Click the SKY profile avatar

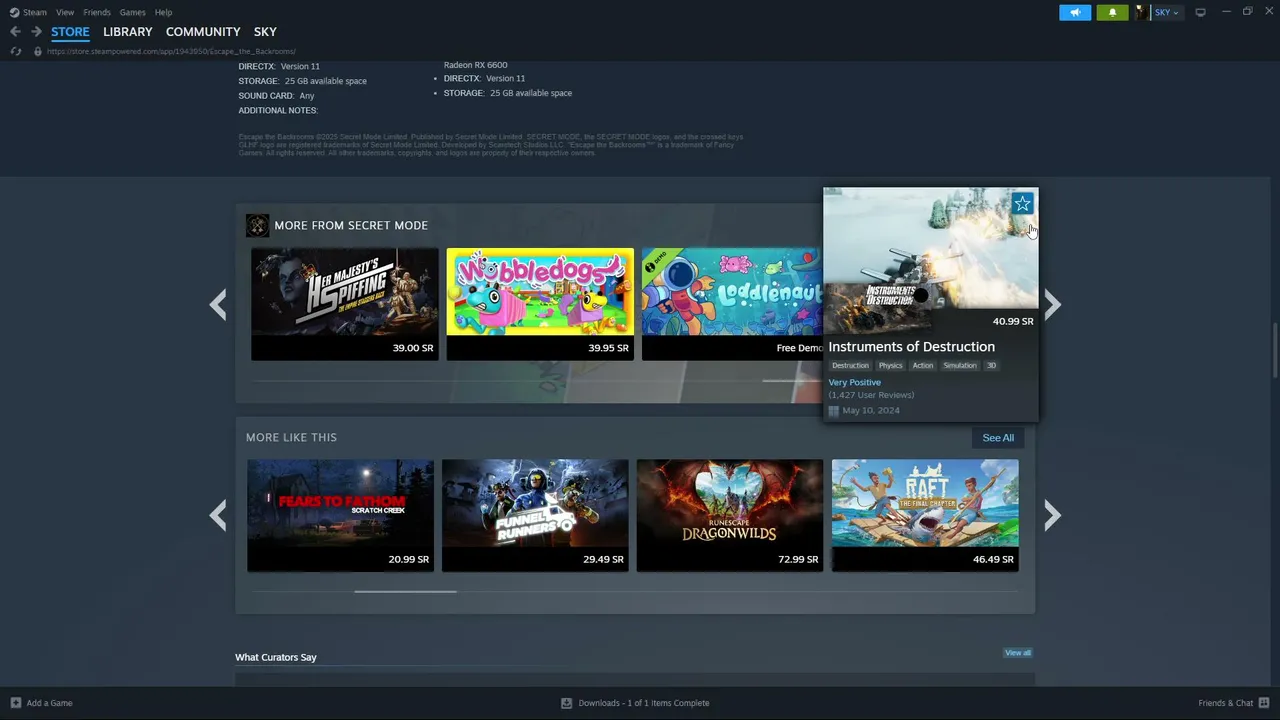1142,12
